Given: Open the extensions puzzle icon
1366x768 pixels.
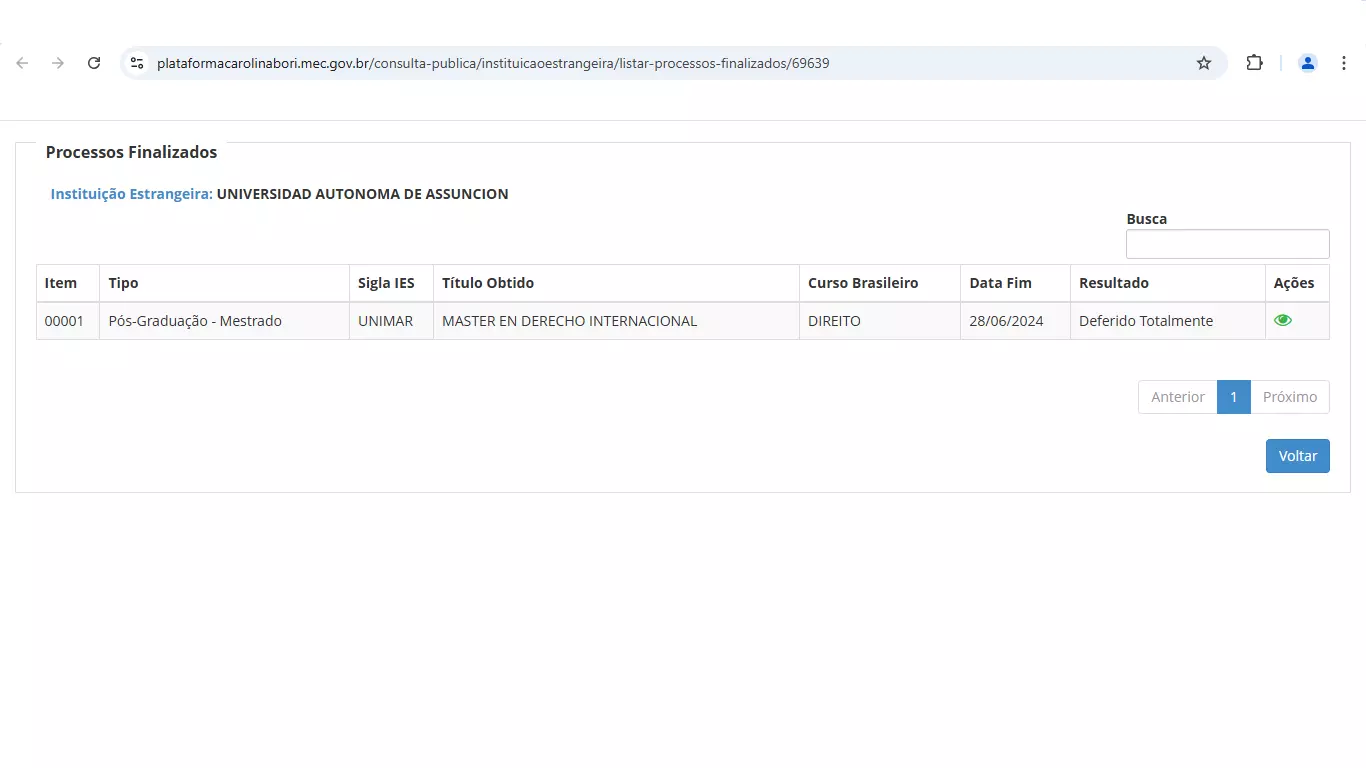Looking at the screenshot, I should click(1254, 63).
